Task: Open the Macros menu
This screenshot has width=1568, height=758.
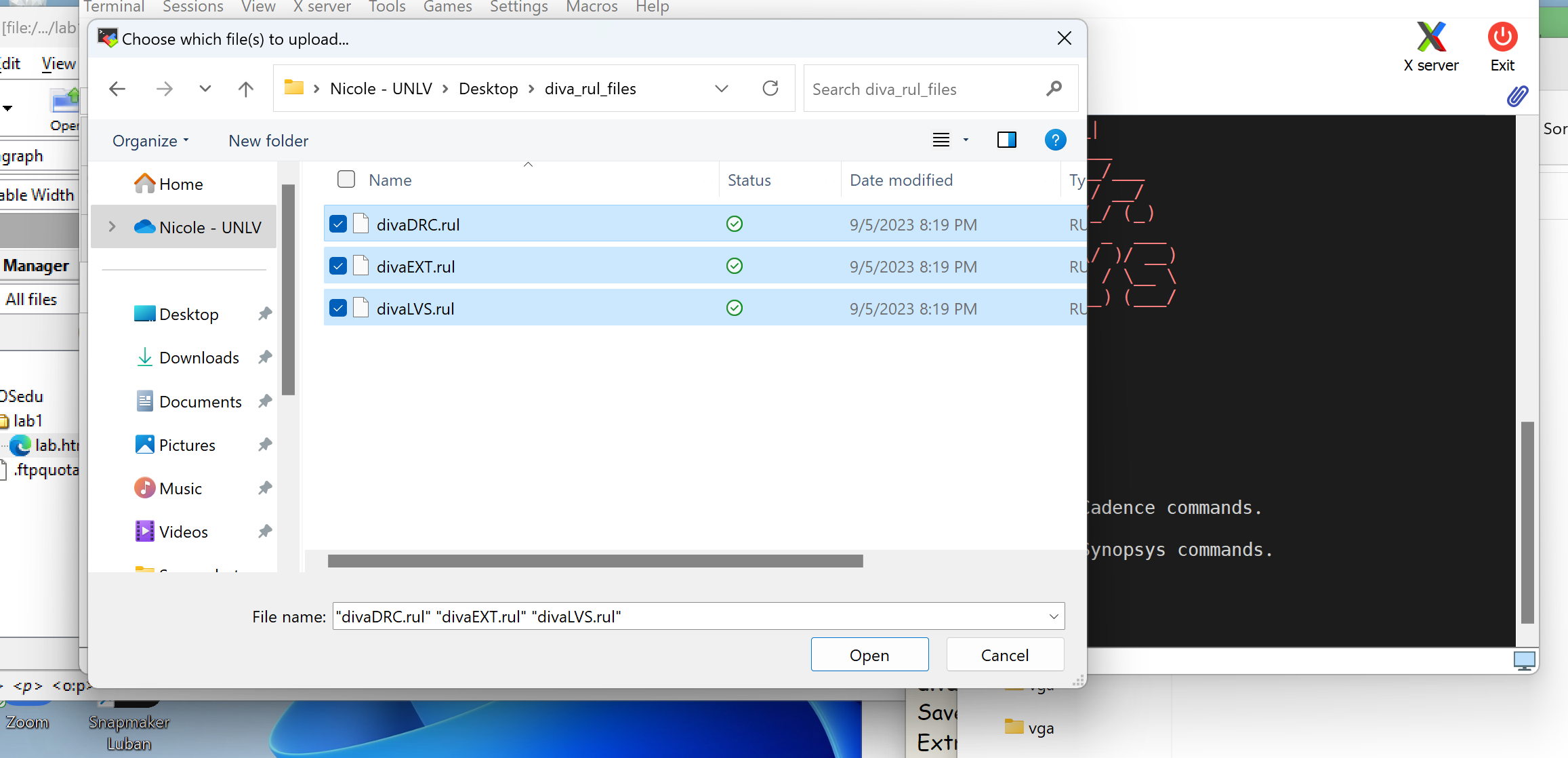Action: (592, 7)
